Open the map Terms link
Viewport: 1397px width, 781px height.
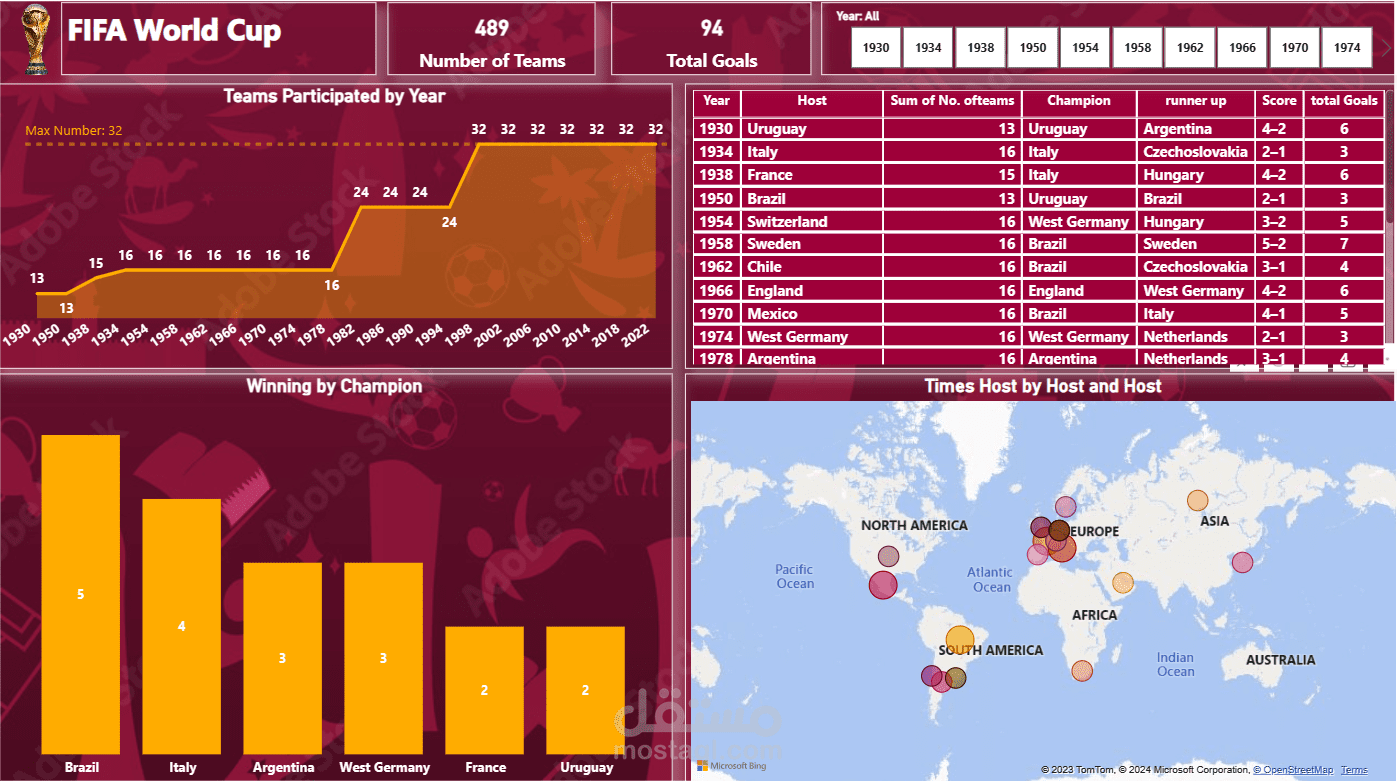pyautogui.click(x=1354, y=770)
